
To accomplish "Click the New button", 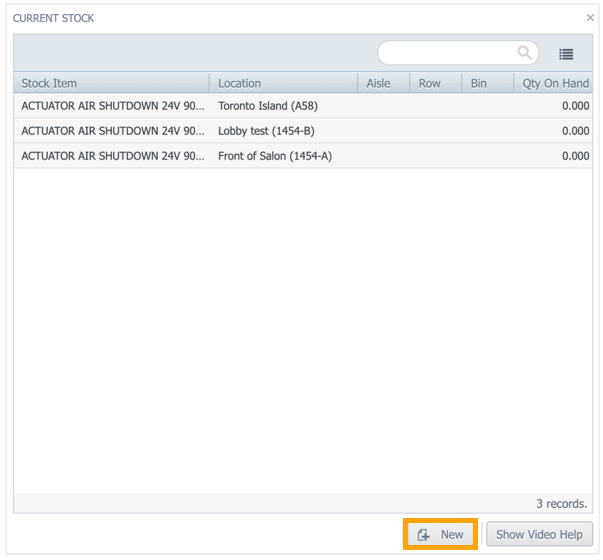I will 440,534.
